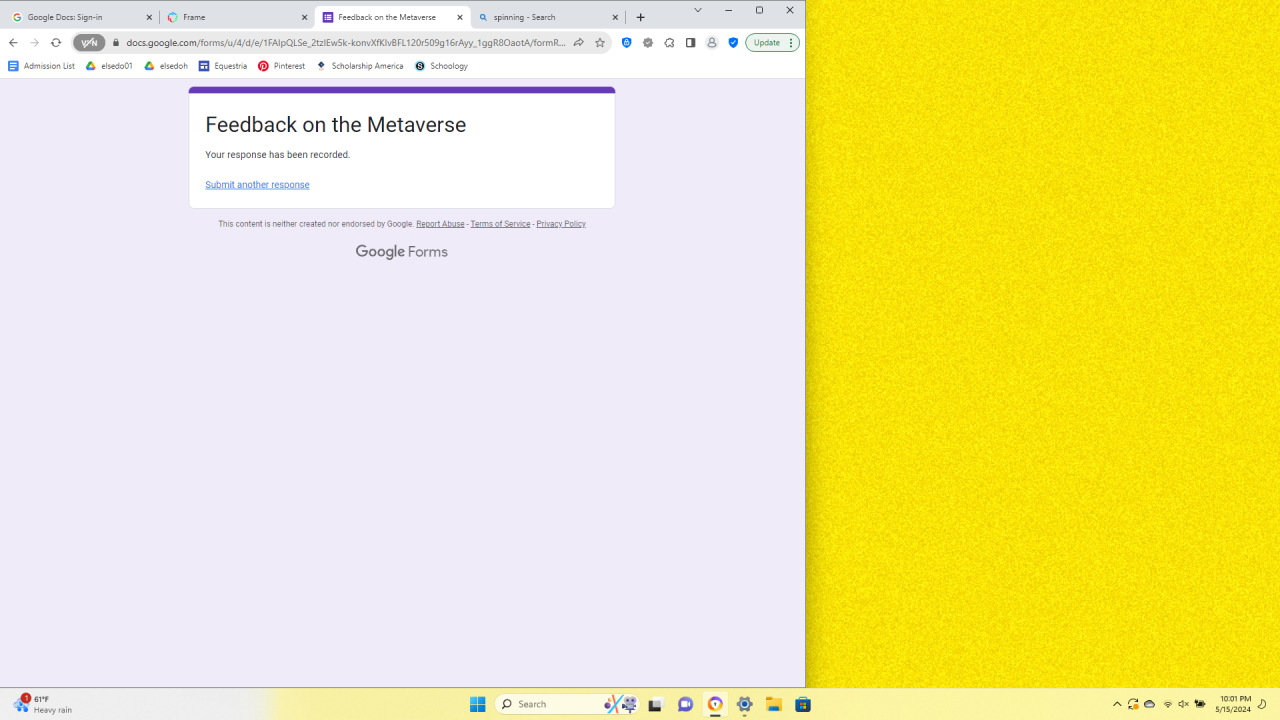Image resolution: width=1280 pixels, height=720 pixels.
Task: Close the Frame tab
Action: 305,17
